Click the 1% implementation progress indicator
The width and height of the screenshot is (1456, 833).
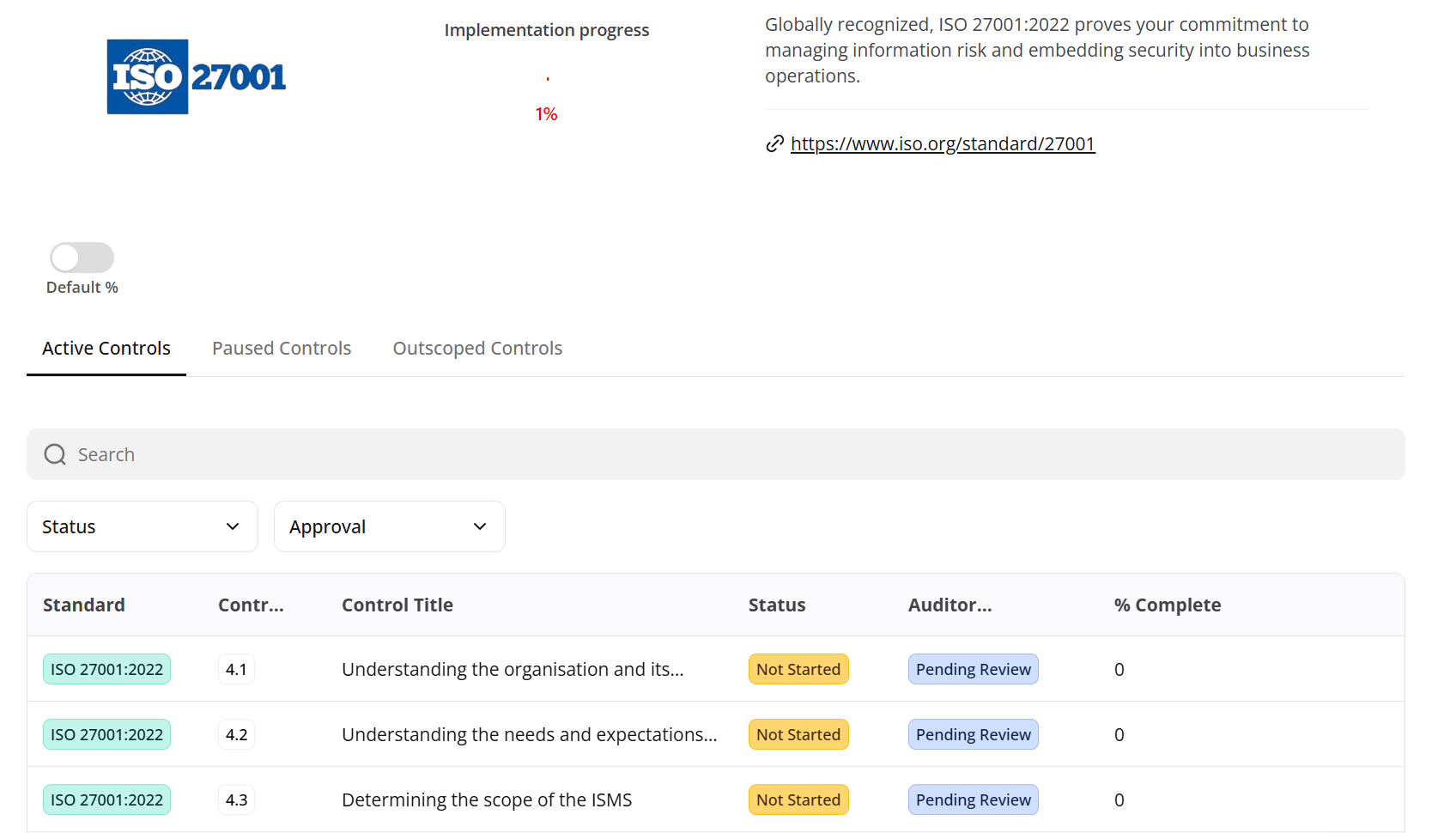click(x=546, y=113)
